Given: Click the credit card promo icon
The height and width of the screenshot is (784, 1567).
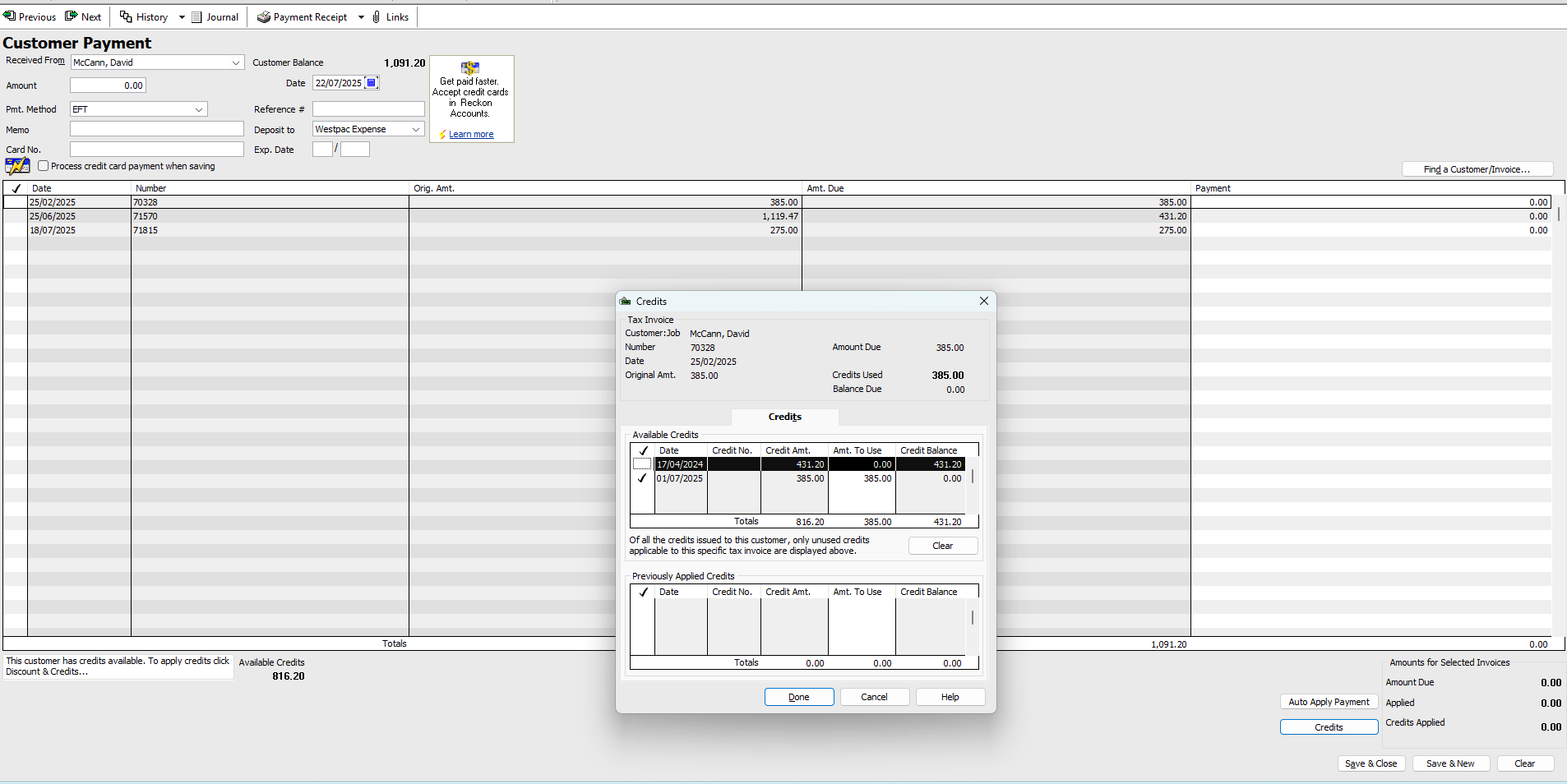Looking at the screenshot, I should [470, 67].
